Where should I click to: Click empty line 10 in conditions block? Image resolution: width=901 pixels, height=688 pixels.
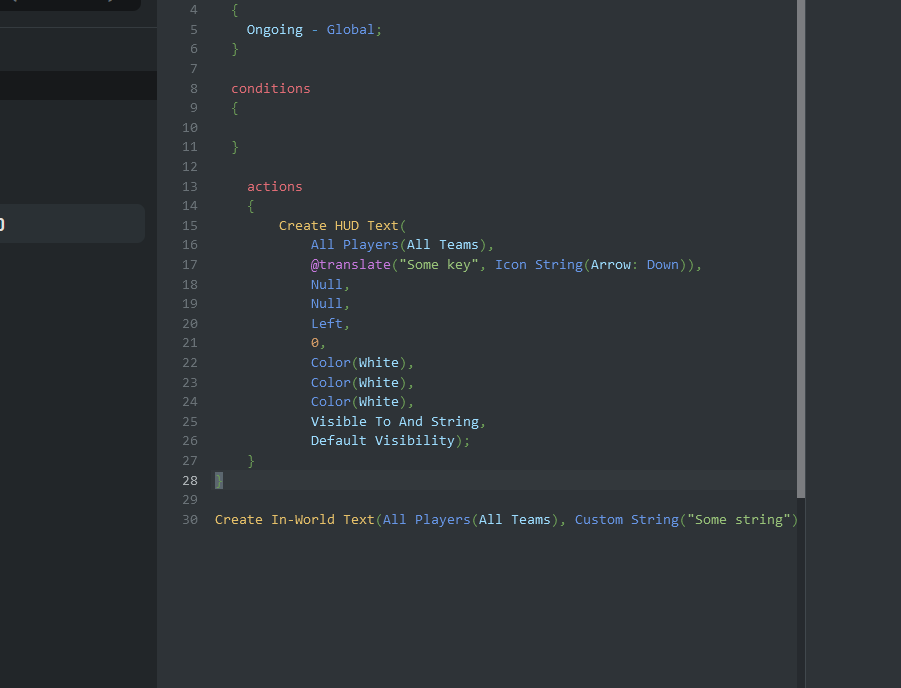506,128
